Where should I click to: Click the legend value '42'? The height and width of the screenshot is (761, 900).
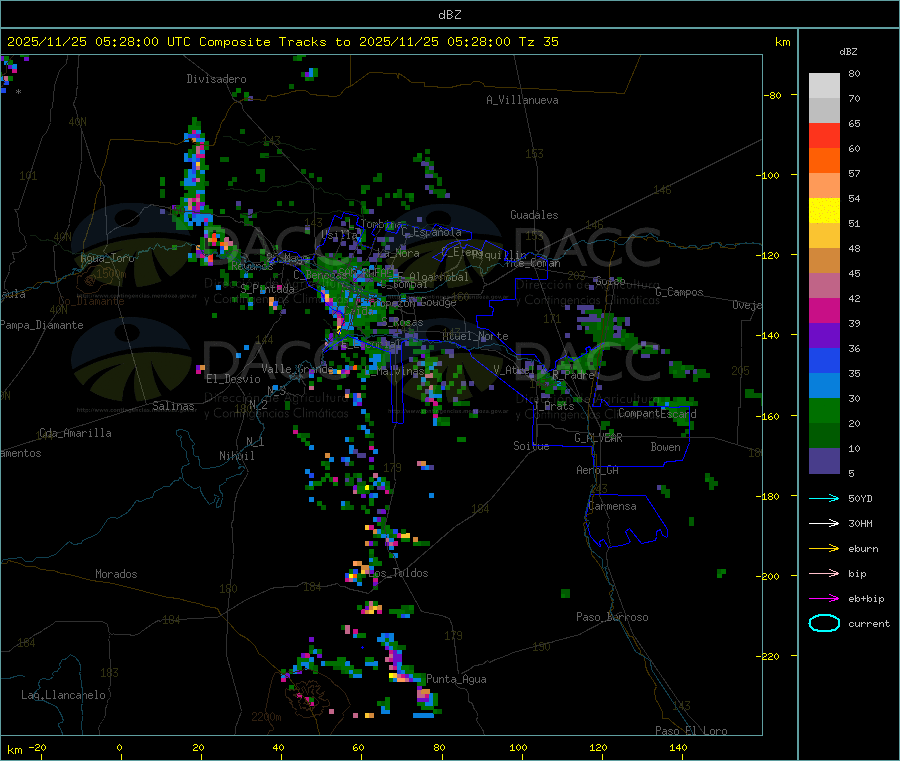coord(854,298)
